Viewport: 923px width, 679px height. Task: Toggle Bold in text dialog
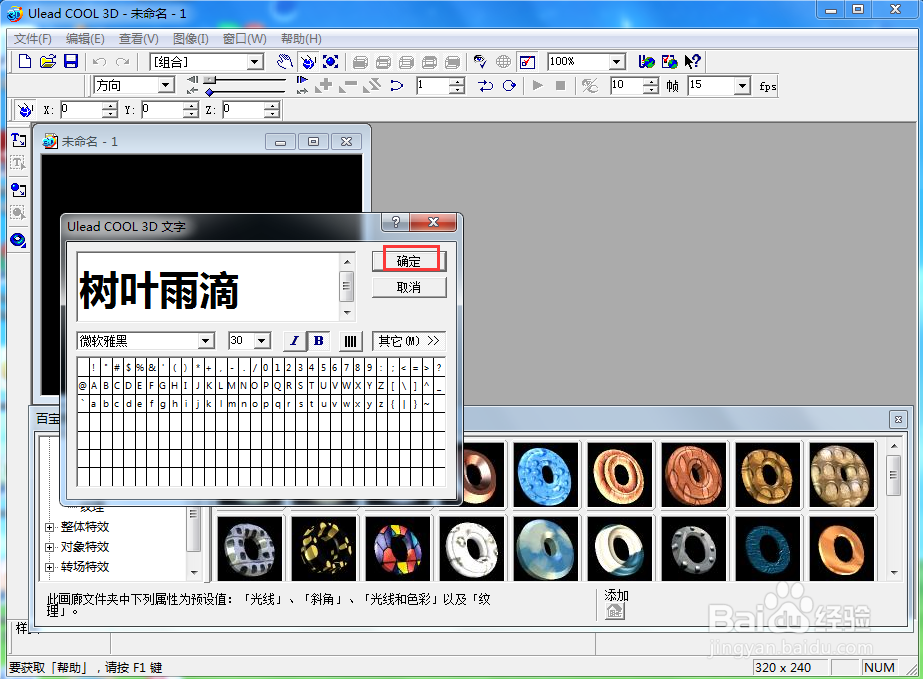click(x=318, y=341)
